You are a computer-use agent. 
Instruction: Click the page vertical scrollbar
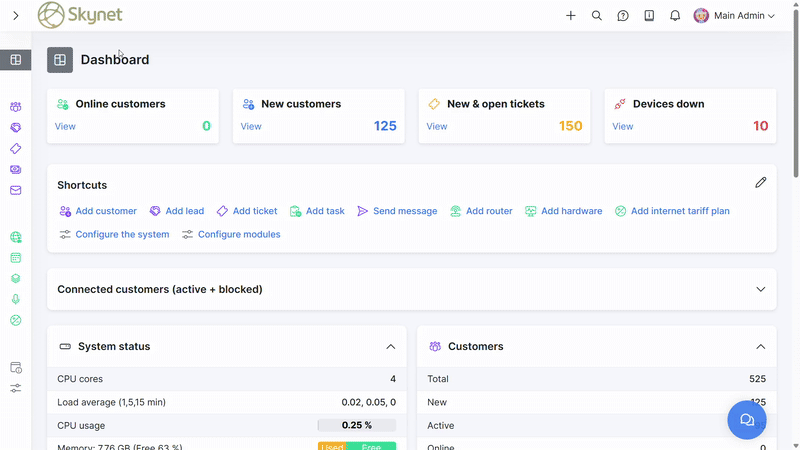tap(795, 92)
